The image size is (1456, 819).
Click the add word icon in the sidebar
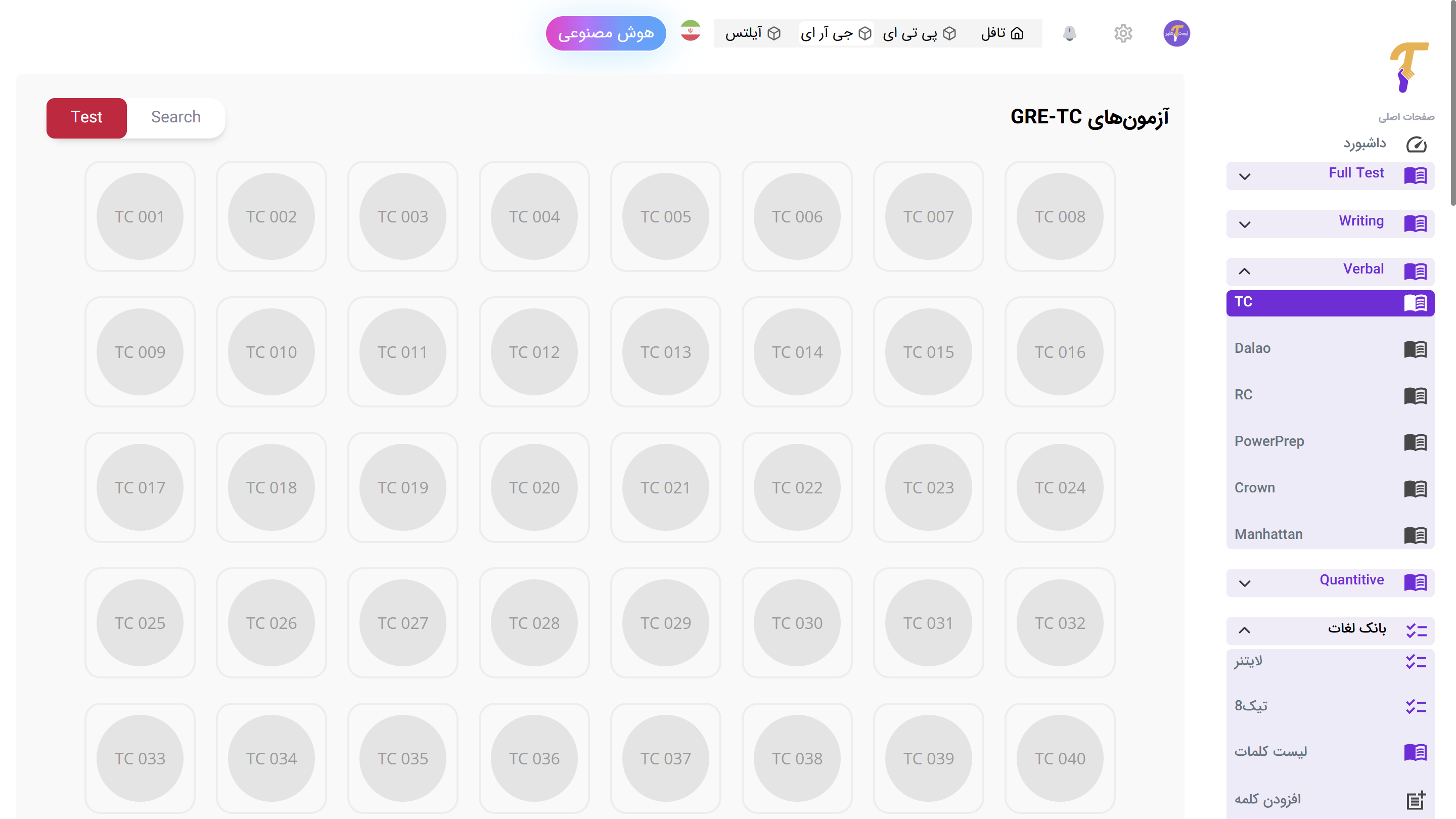[1416, 800]
